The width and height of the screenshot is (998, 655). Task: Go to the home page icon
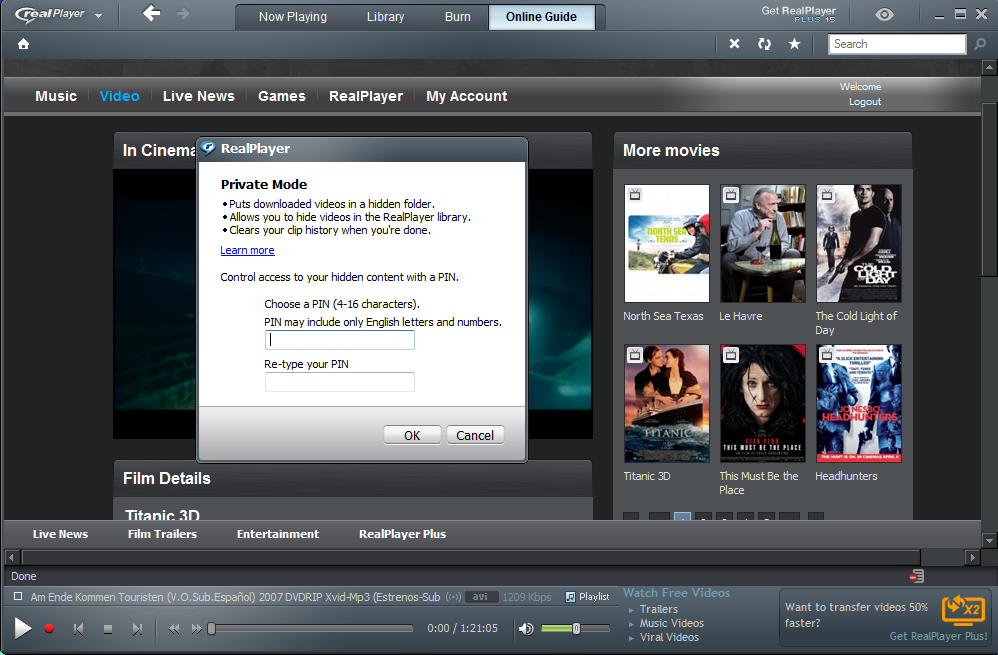click(24, 44)
